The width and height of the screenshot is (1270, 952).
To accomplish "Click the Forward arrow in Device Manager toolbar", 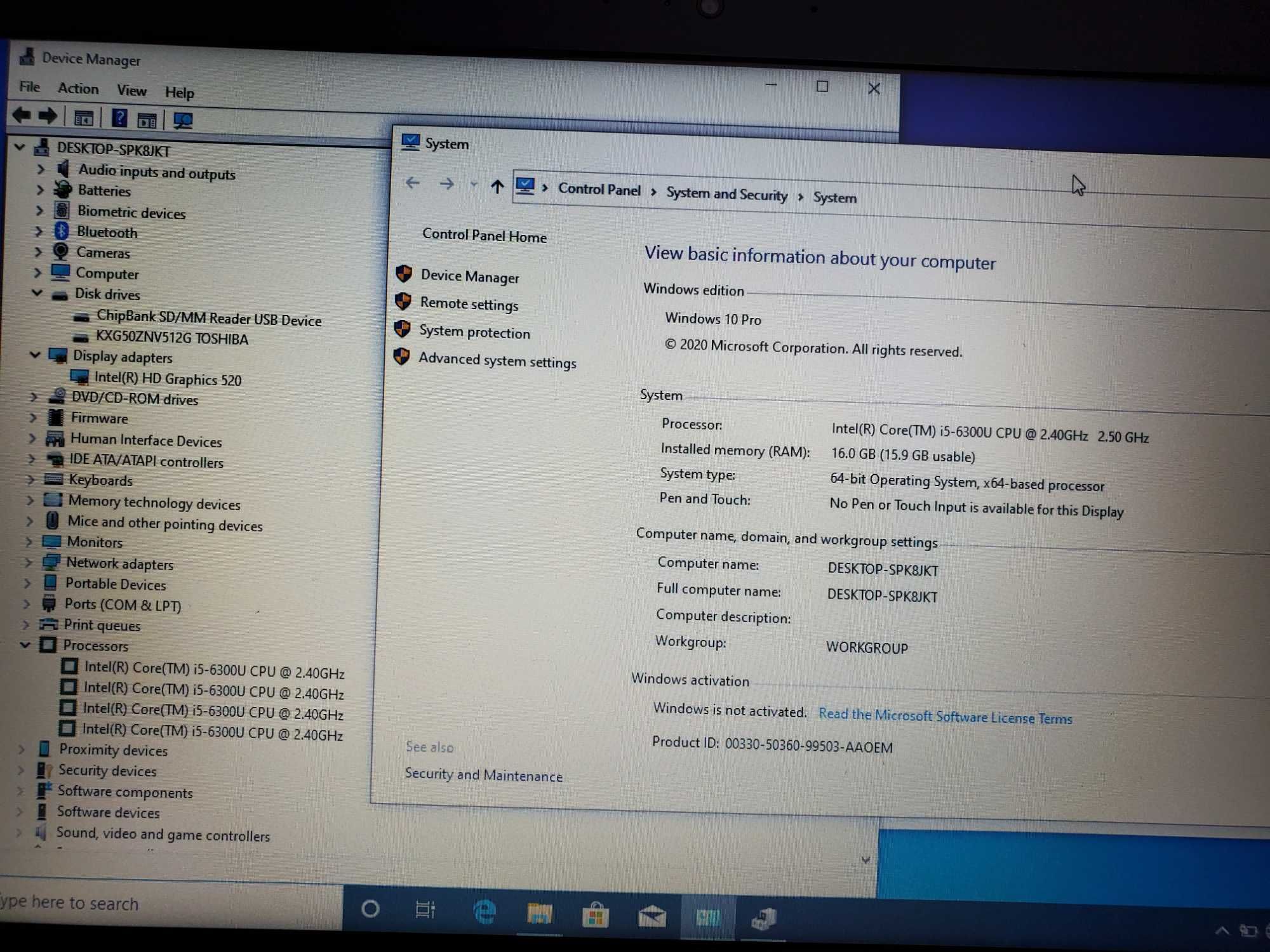I will click(x=48, y=116).
